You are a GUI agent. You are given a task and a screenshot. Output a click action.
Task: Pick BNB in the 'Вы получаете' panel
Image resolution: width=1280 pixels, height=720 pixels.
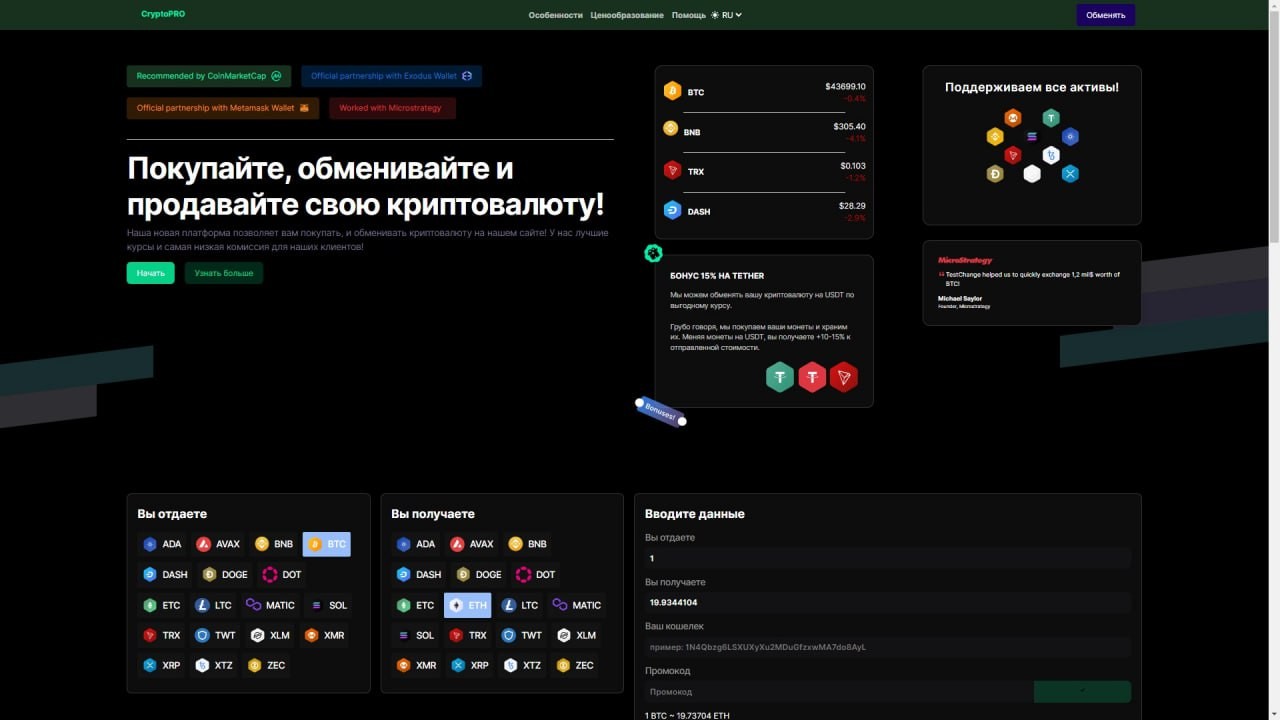tap(529, 544)
